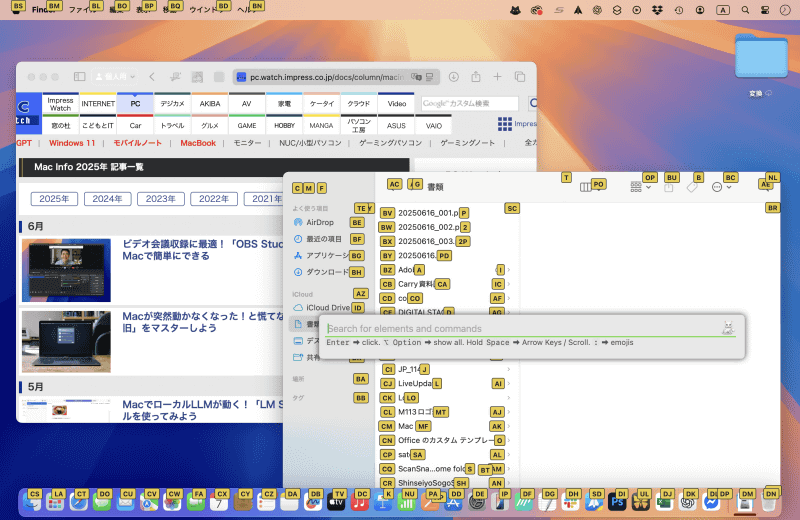This screenshot has width=800, height=520.
Task: Open the Windows 11 link
Action: tap(72, 143)
